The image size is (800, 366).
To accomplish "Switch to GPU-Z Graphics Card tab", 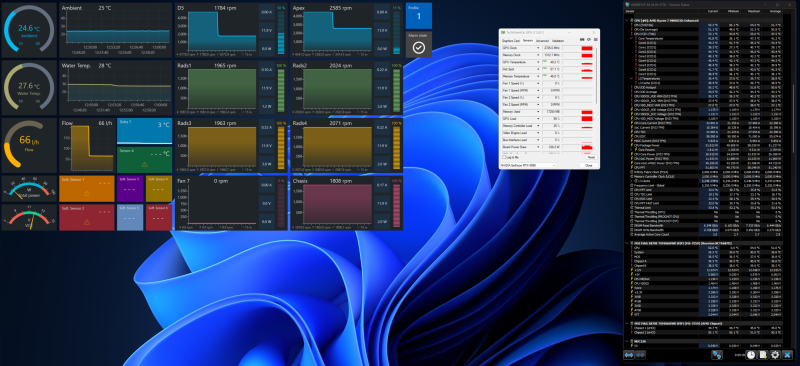I will [x=511, y=40].
